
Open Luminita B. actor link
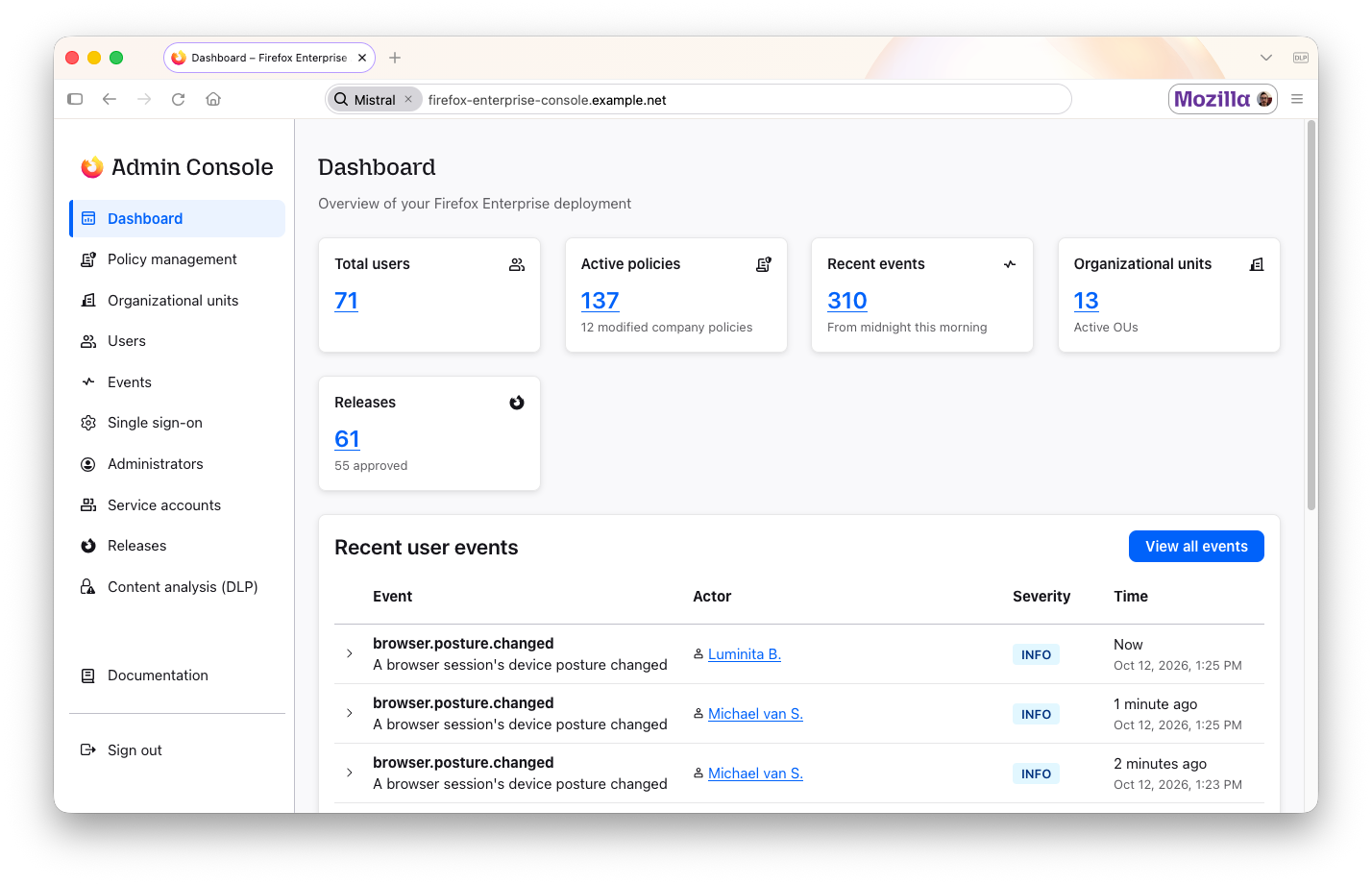pyautogui.click(x=745, y=654)
